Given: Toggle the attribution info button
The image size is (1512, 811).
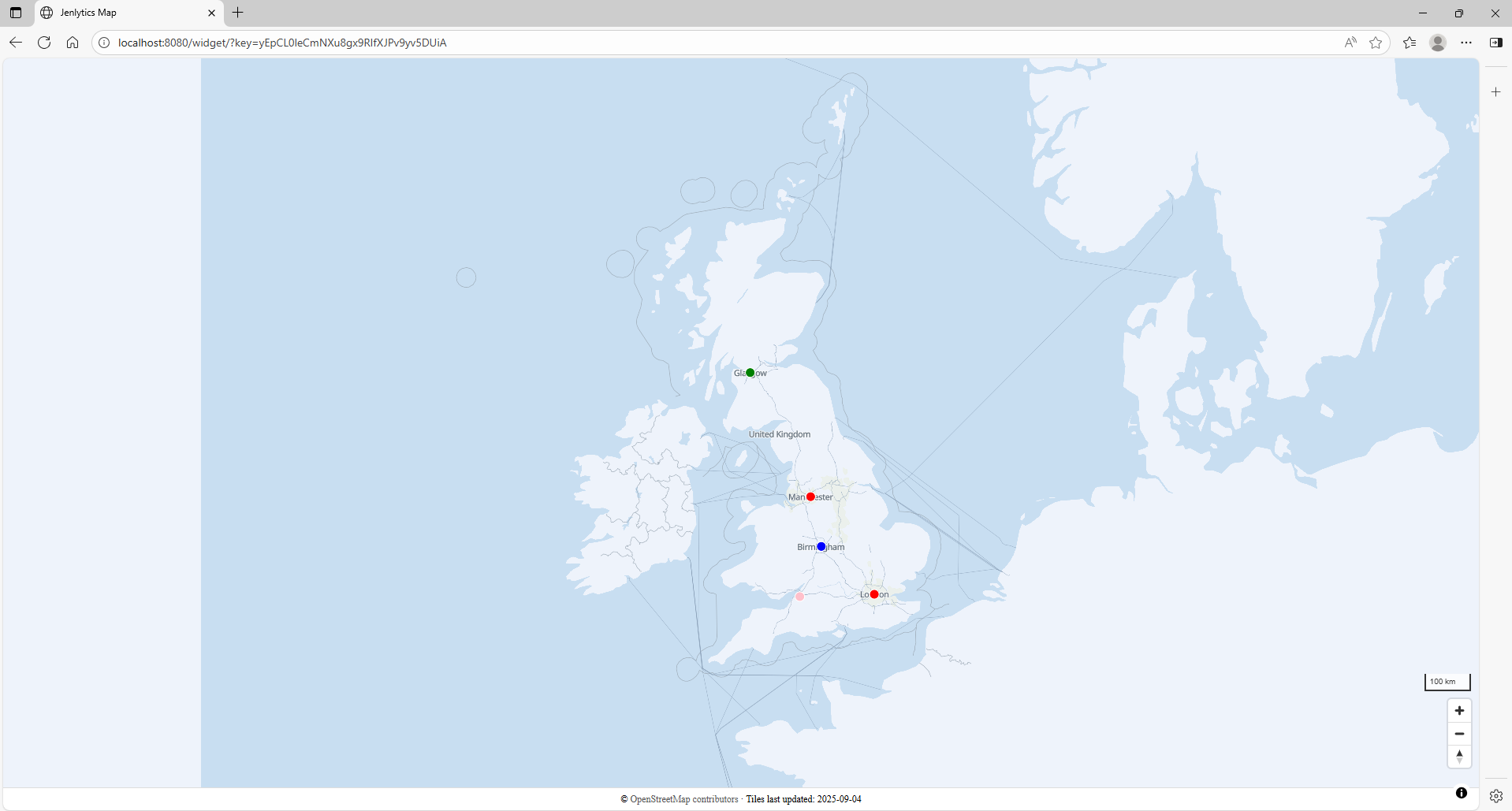Looking at the screenshot, I should [1461, 792].
